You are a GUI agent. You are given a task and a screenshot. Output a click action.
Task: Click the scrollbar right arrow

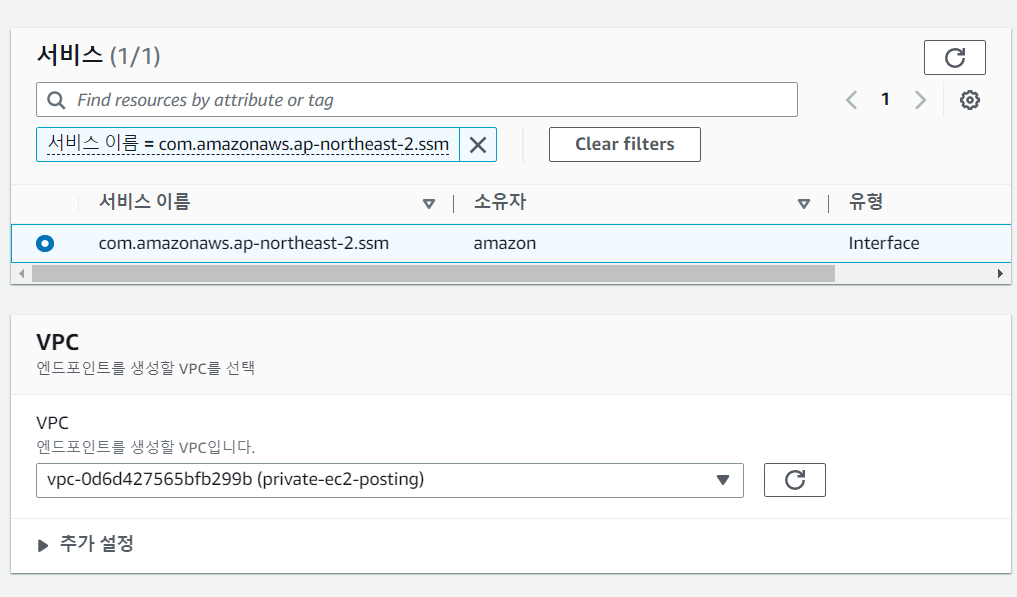click(1000, 274)
